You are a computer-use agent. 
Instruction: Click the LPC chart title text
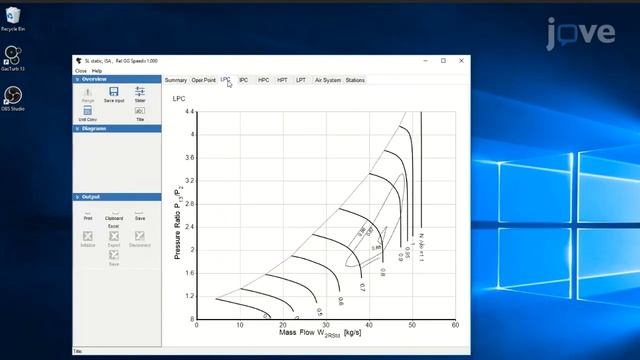(179, 99)
